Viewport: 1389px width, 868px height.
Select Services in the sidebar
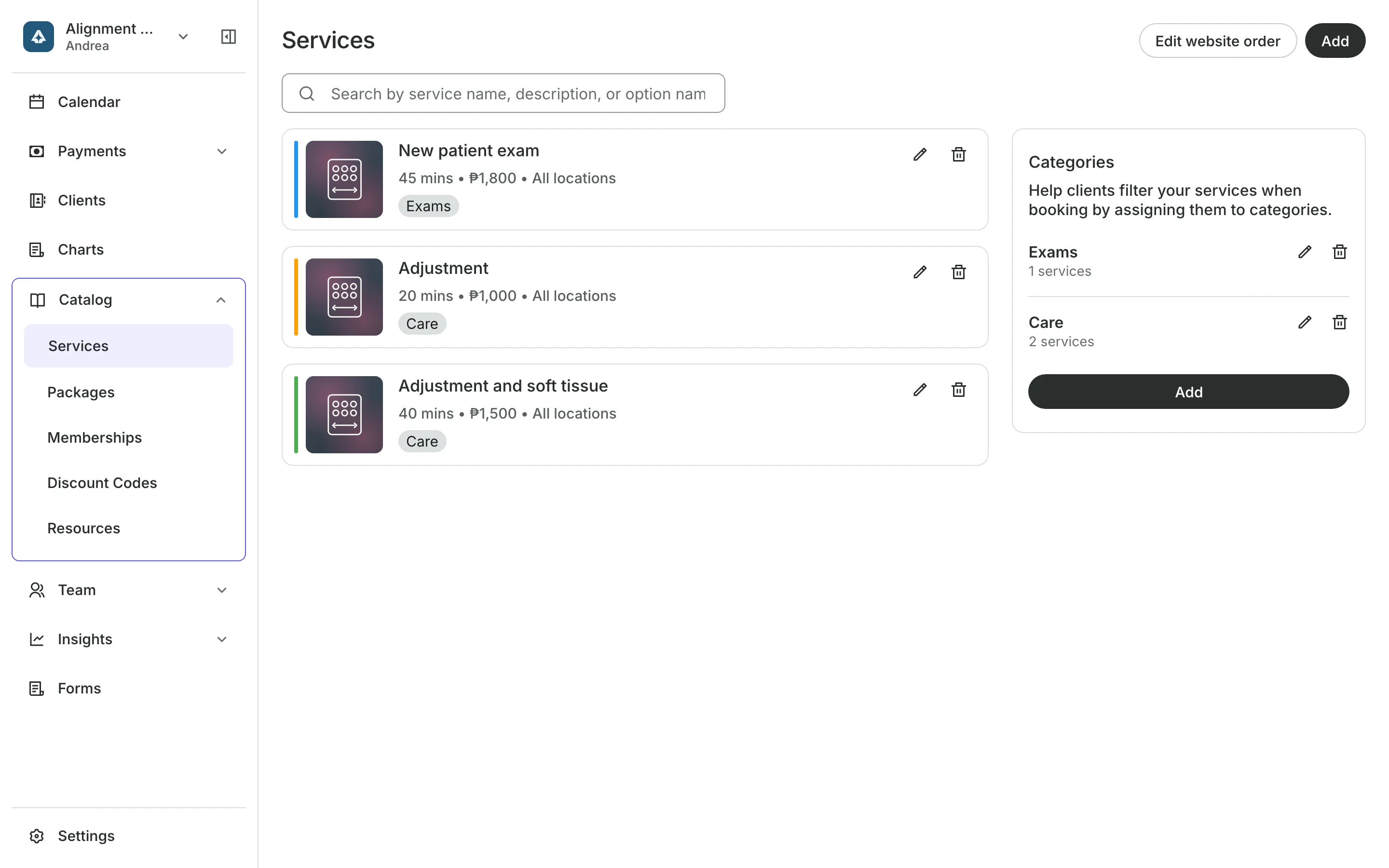click(129, 346)
